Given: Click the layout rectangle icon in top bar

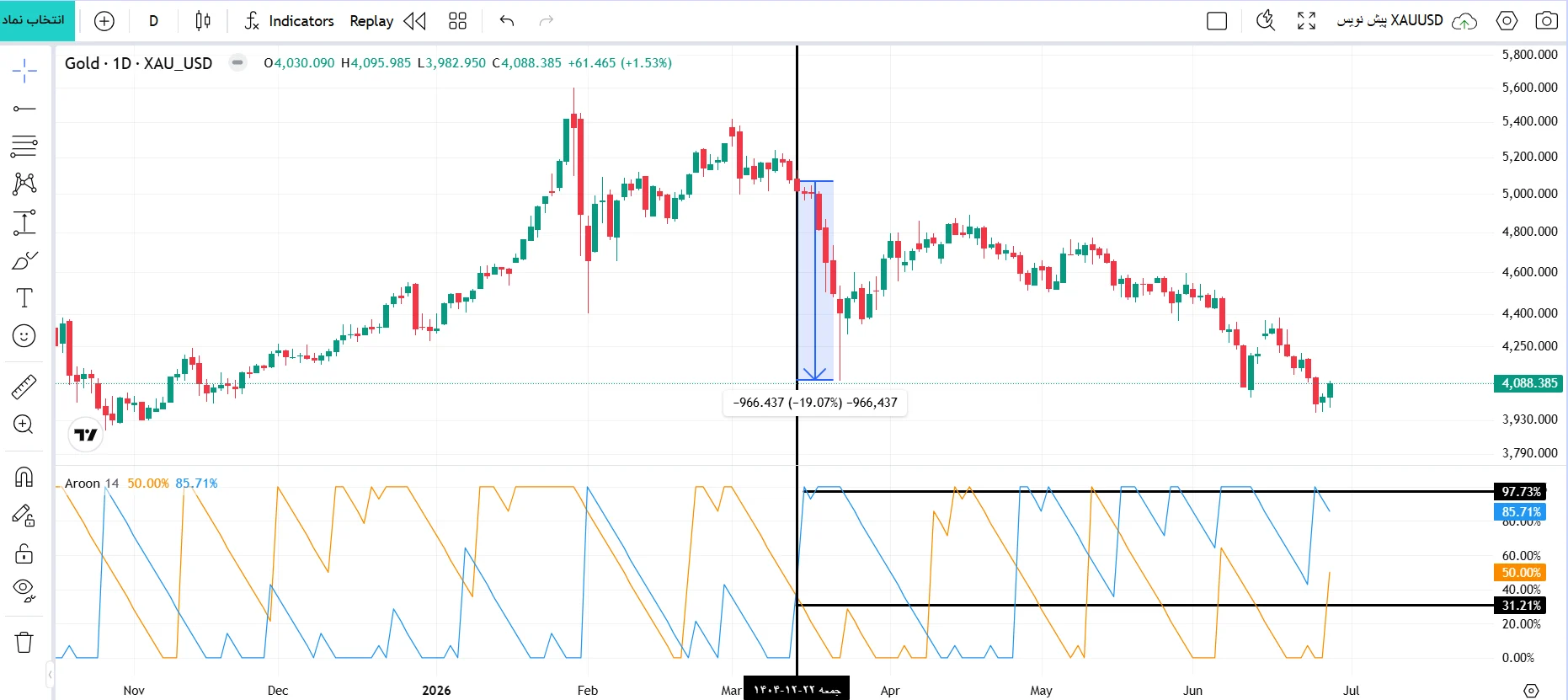Looking at the screenshot, I should (x=1217, y=21).
